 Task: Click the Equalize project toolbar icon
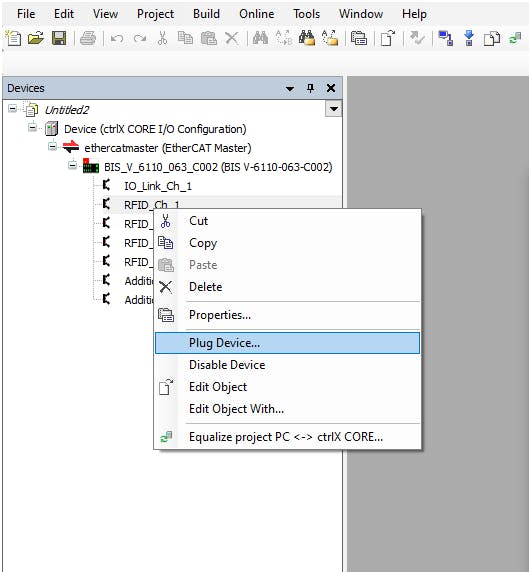515,38
